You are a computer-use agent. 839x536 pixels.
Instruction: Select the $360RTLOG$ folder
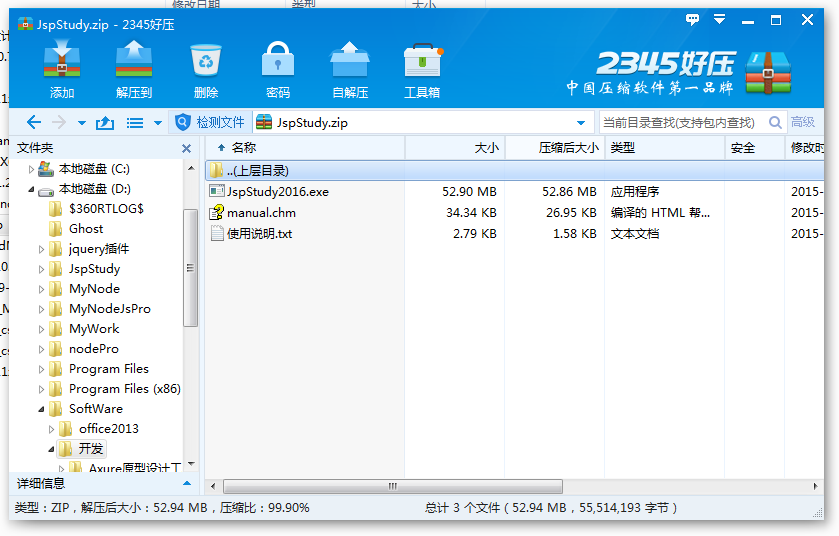[106, 209]
